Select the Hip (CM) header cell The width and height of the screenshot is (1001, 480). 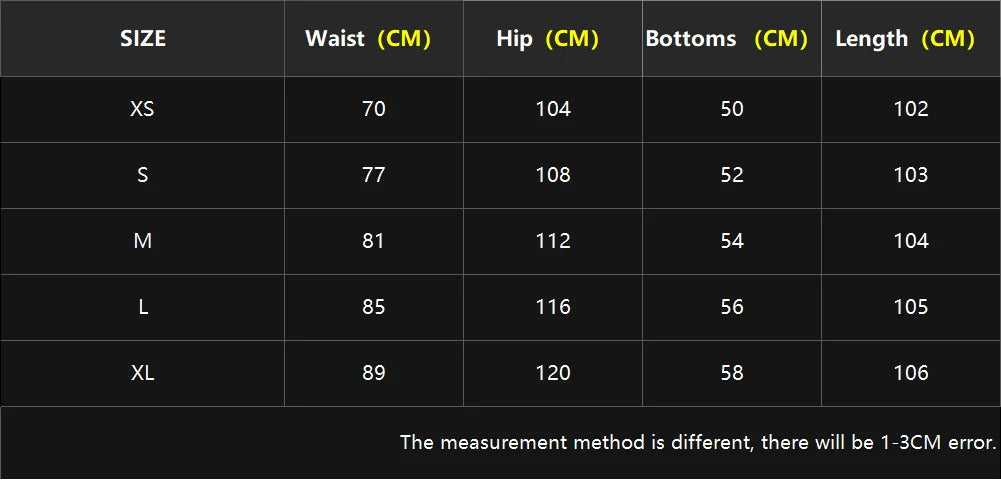(547, 39)
